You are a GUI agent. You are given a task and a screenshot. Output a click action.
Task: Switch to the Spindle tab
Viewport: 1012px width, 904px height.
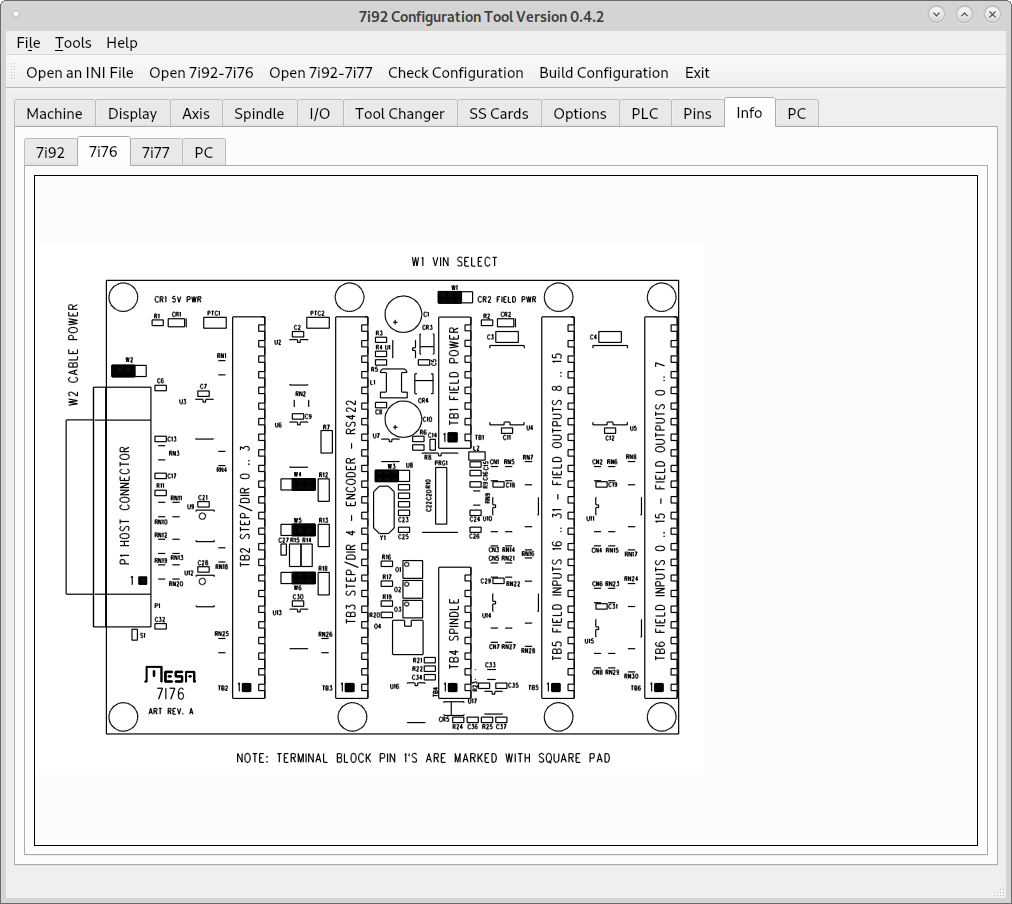pos(259,114)
